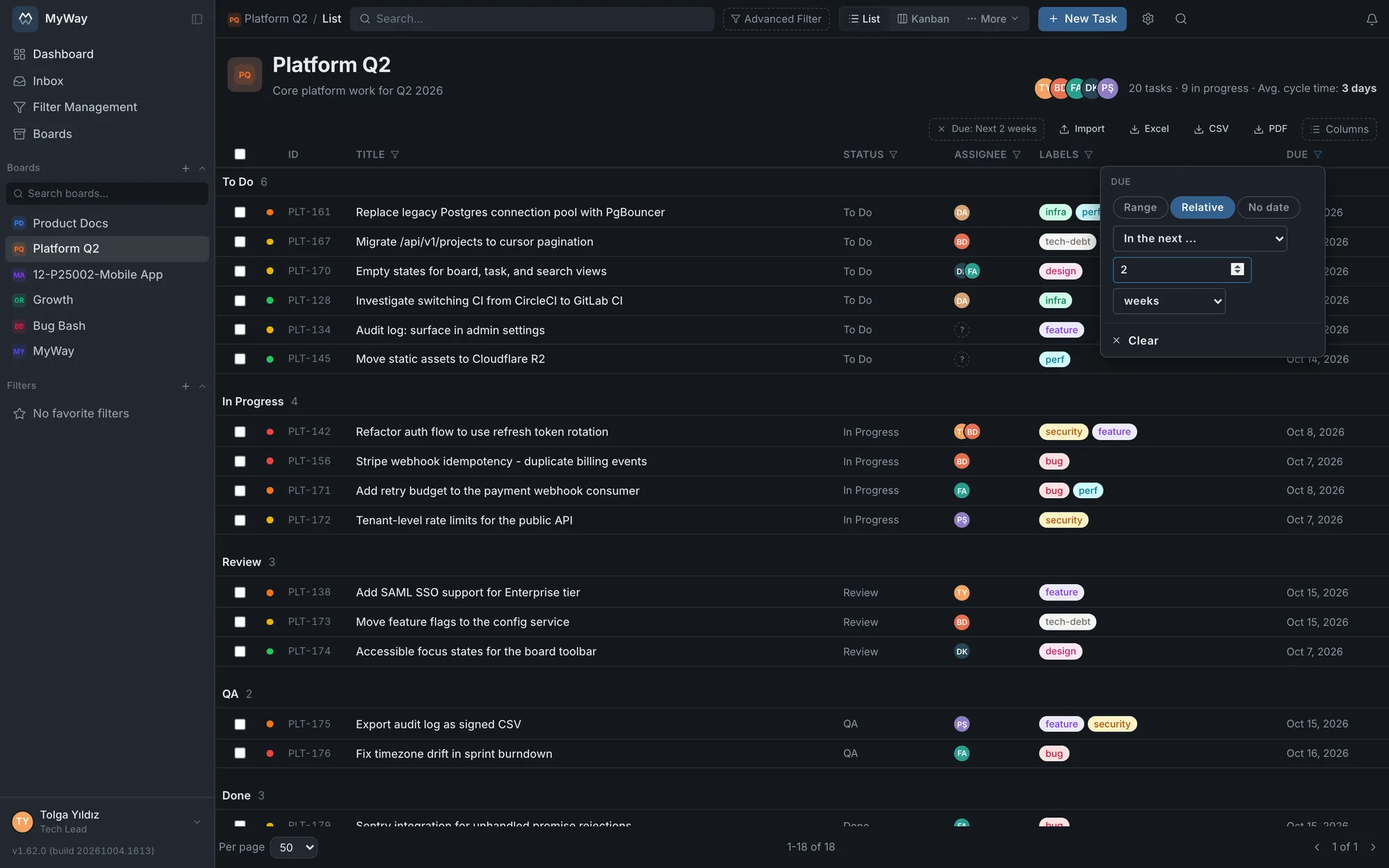Open the Advanced Filter button
The height and width of the screenshot is (868, 1389).
point(776,19)
